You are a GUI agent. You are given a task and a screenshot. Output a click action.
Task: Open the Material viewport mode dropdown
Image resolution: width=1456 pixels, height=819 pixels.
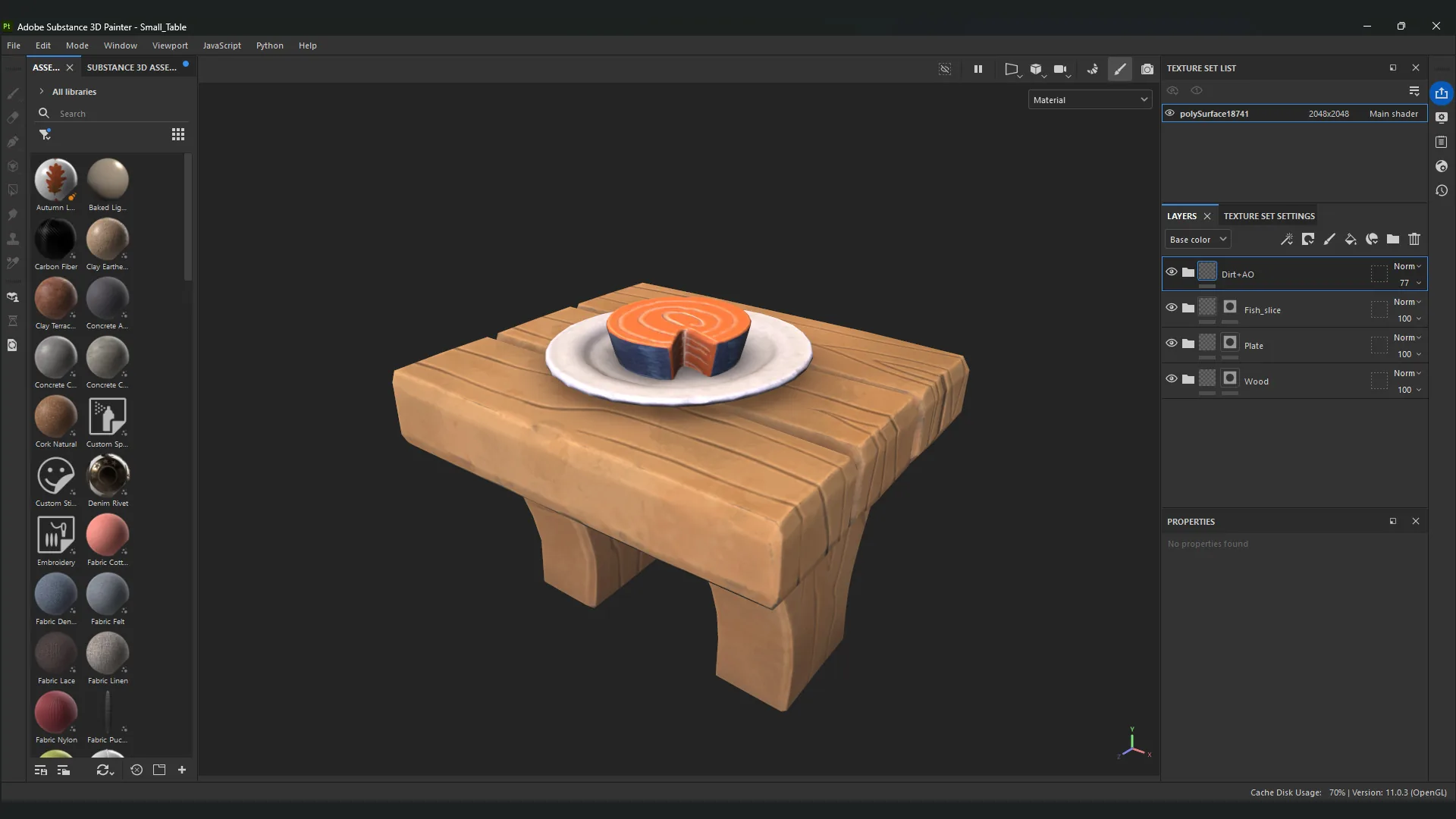[x=1090, y=100]
